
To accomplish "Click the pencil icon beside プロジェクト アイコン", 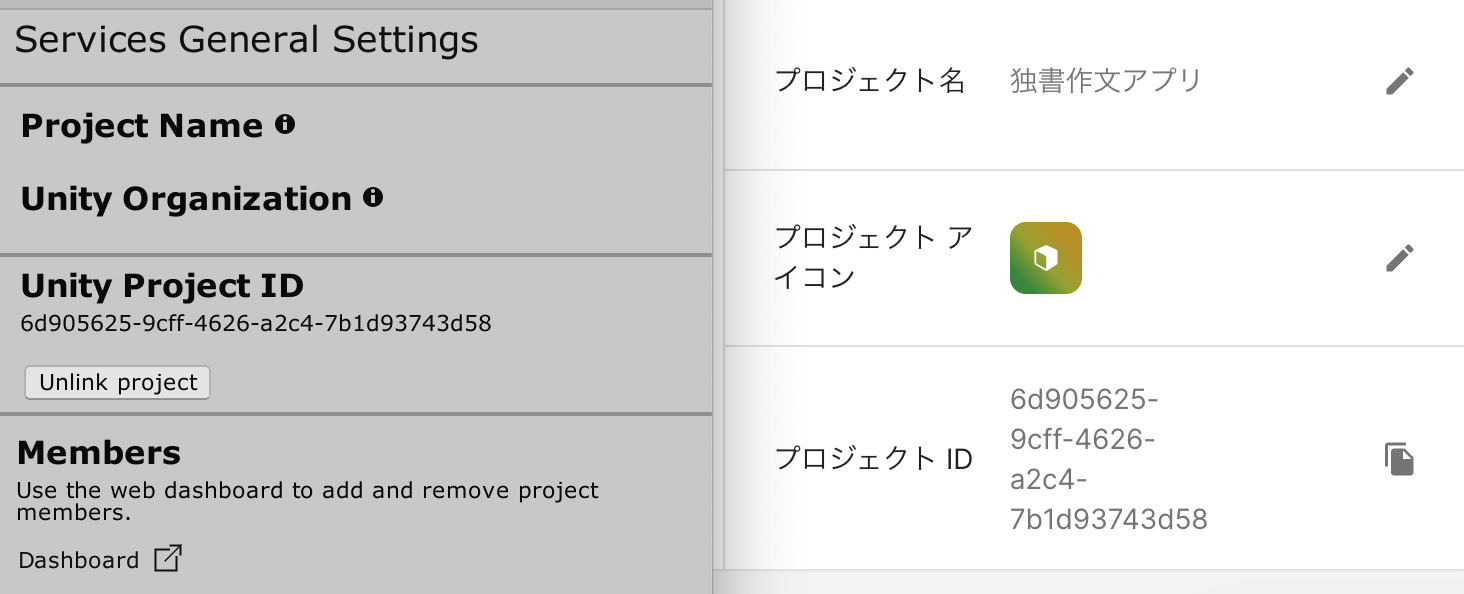I will point(1400,257).
